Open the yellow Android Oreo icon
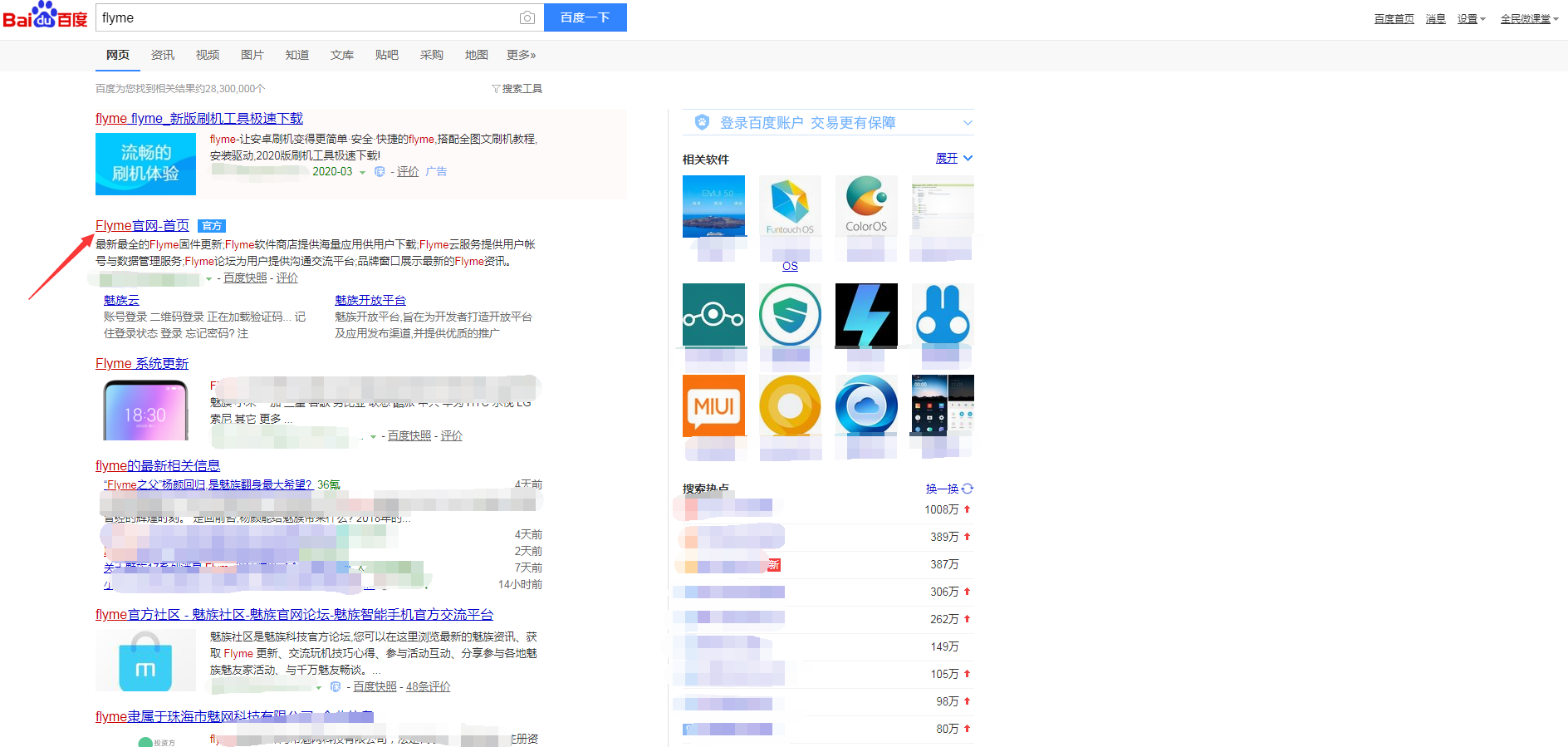This screenshot has height=747, width=1568. pos(790,405)
